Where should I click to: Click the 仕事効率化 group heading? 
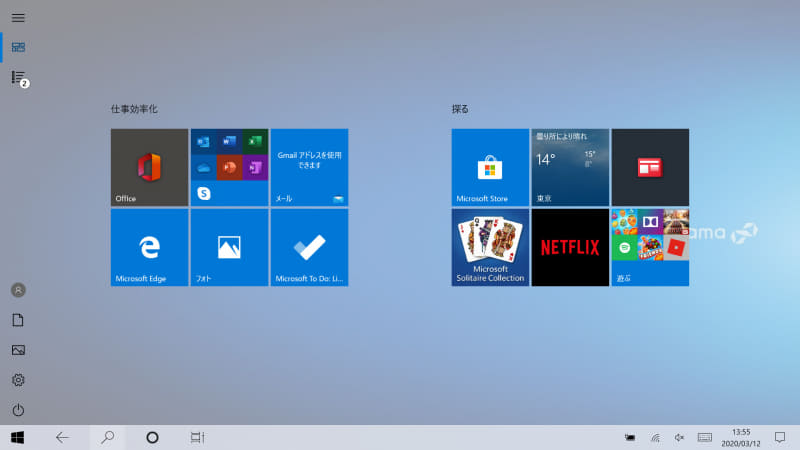coord(134,109)
